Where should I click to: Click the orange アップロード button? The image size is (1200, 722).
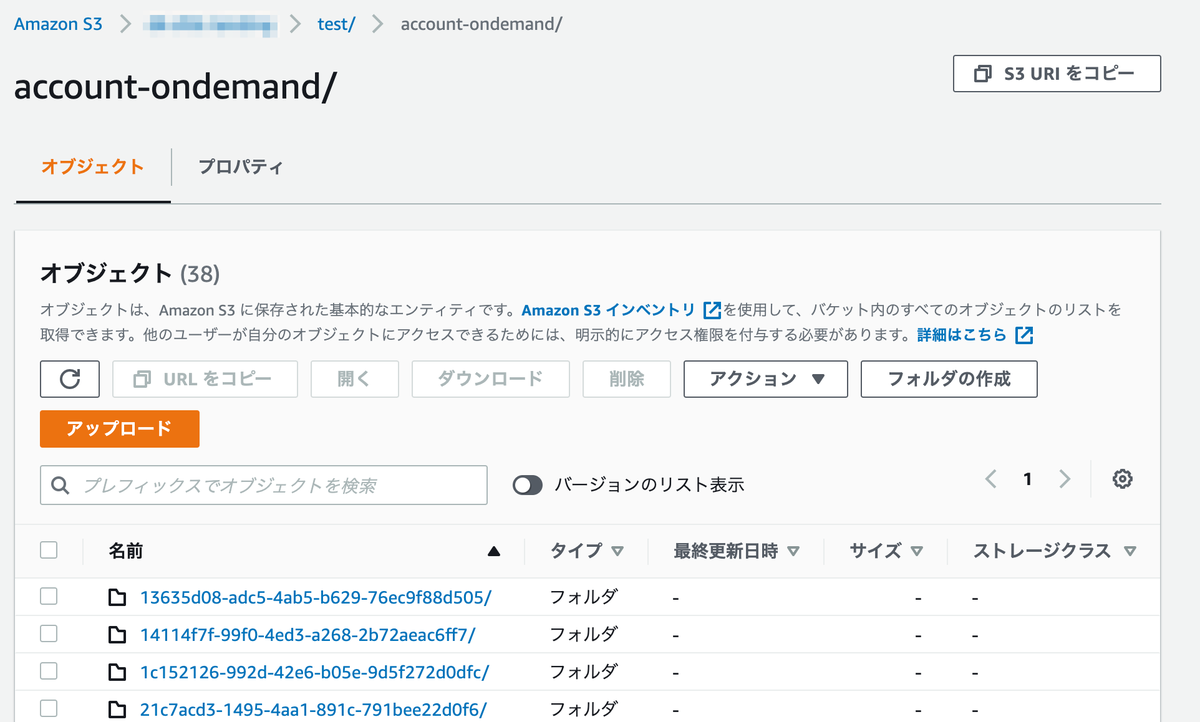click(120, 429)
